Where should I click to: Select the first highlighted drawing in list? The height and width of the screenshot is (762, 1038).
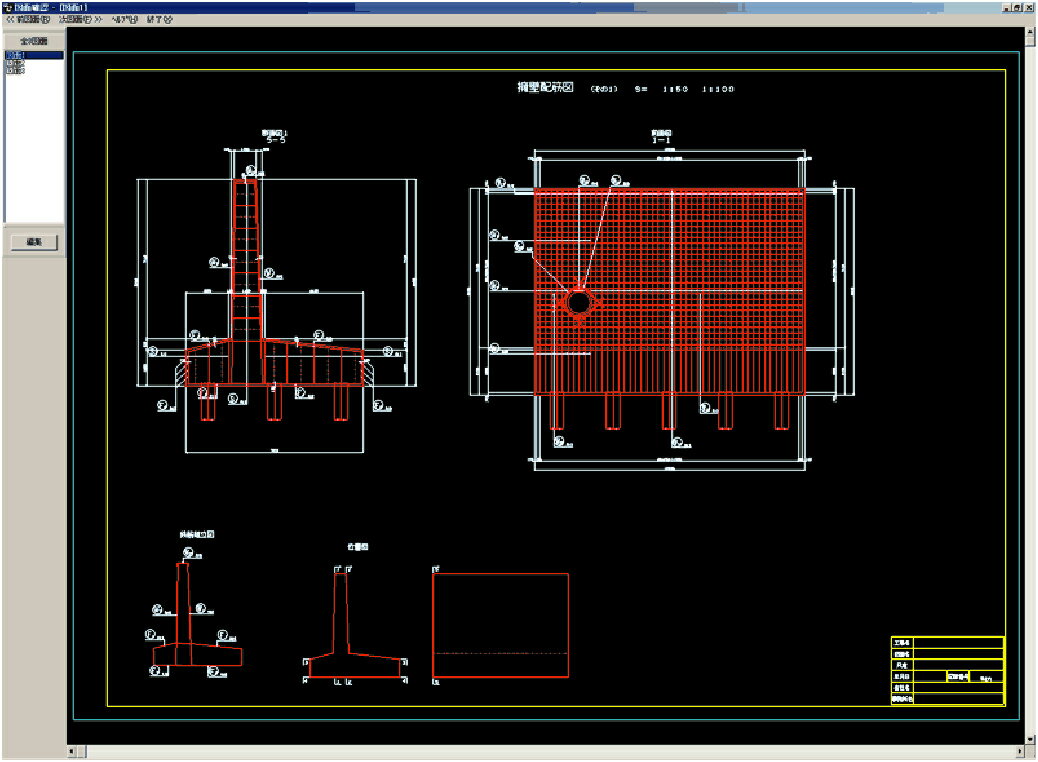point(16,56)
